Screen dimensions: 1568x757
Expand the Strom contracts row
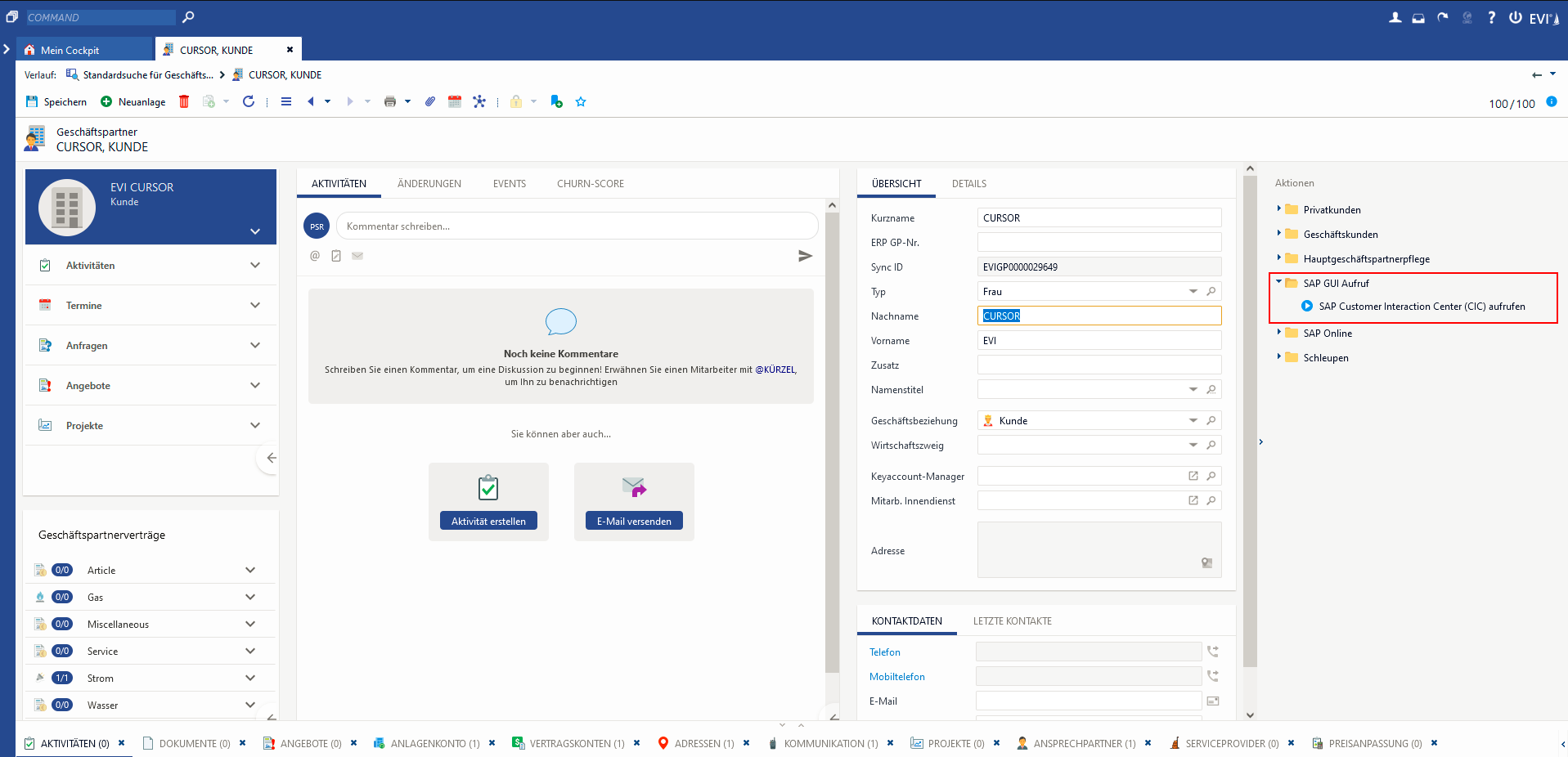[x=250, y=678]
